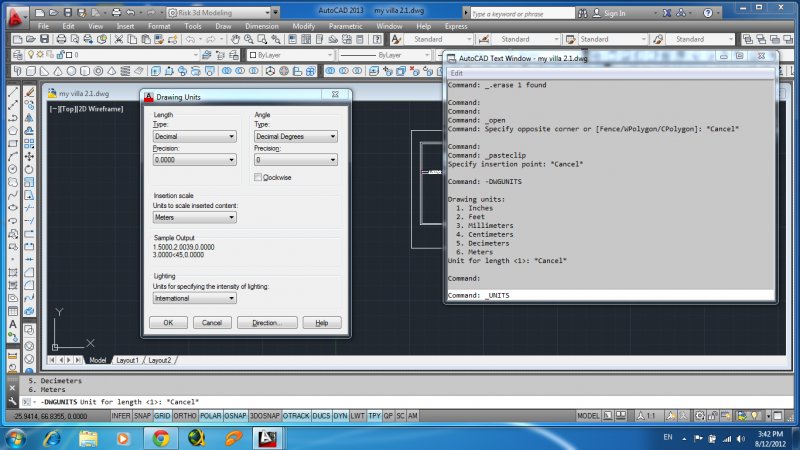Open the Format menu
Screen dimensions: 800x450
[x=159, y=26]
